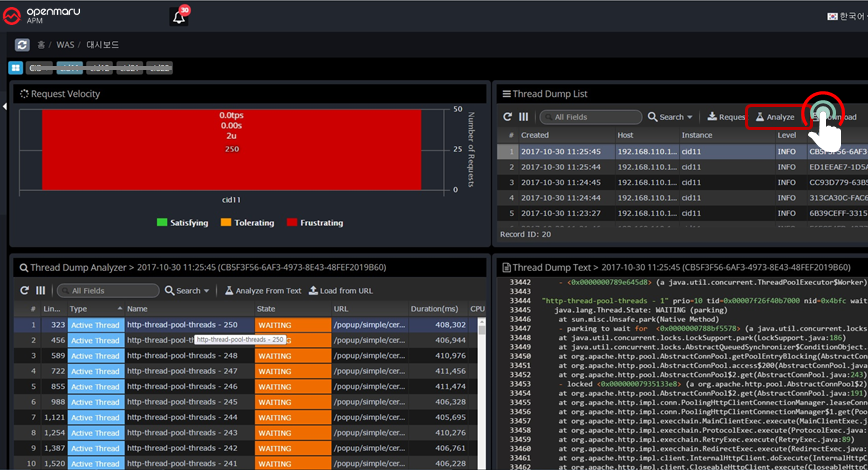Reload the Thread Dump List table
The width and height of the screenshot is (868, 470).
coord(507,117)
